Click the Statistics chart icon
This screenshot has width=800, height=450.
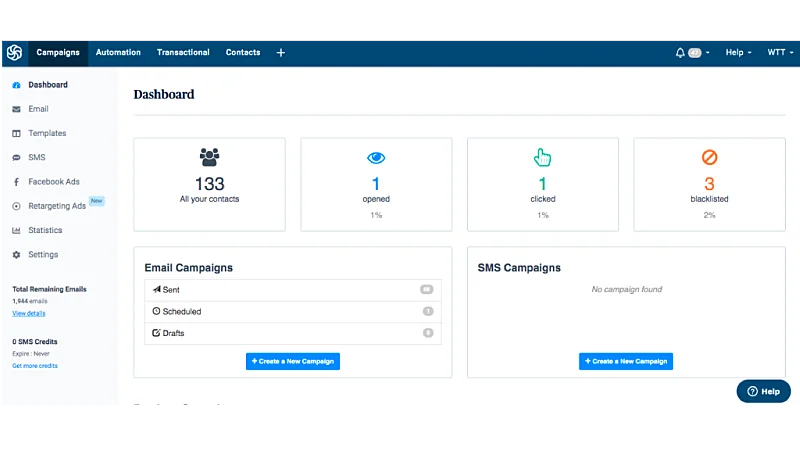16,231
